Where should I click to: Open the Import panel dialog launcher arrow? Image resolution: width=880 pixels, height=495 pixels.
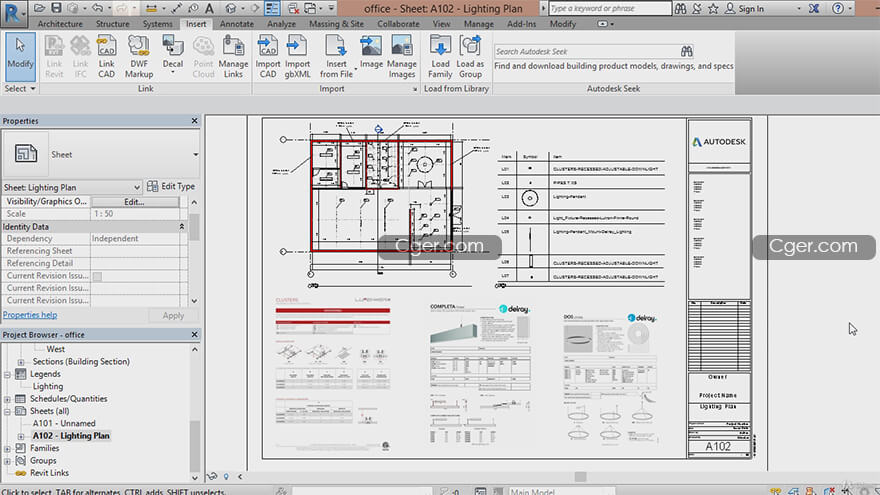415,89
